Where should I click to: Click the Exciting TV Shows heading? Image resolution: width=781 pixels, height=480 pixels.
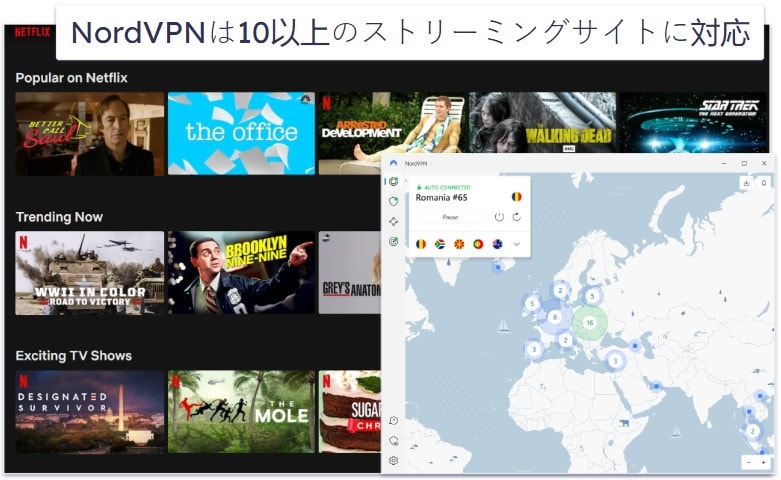[74, 356]
